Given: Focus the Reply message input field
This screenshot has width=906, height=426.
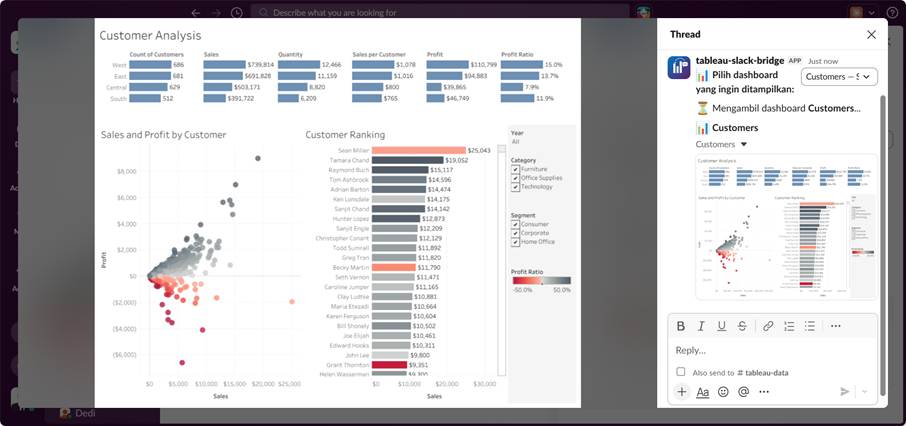Looking at the screenshot, I should click(x=773, y=350).
